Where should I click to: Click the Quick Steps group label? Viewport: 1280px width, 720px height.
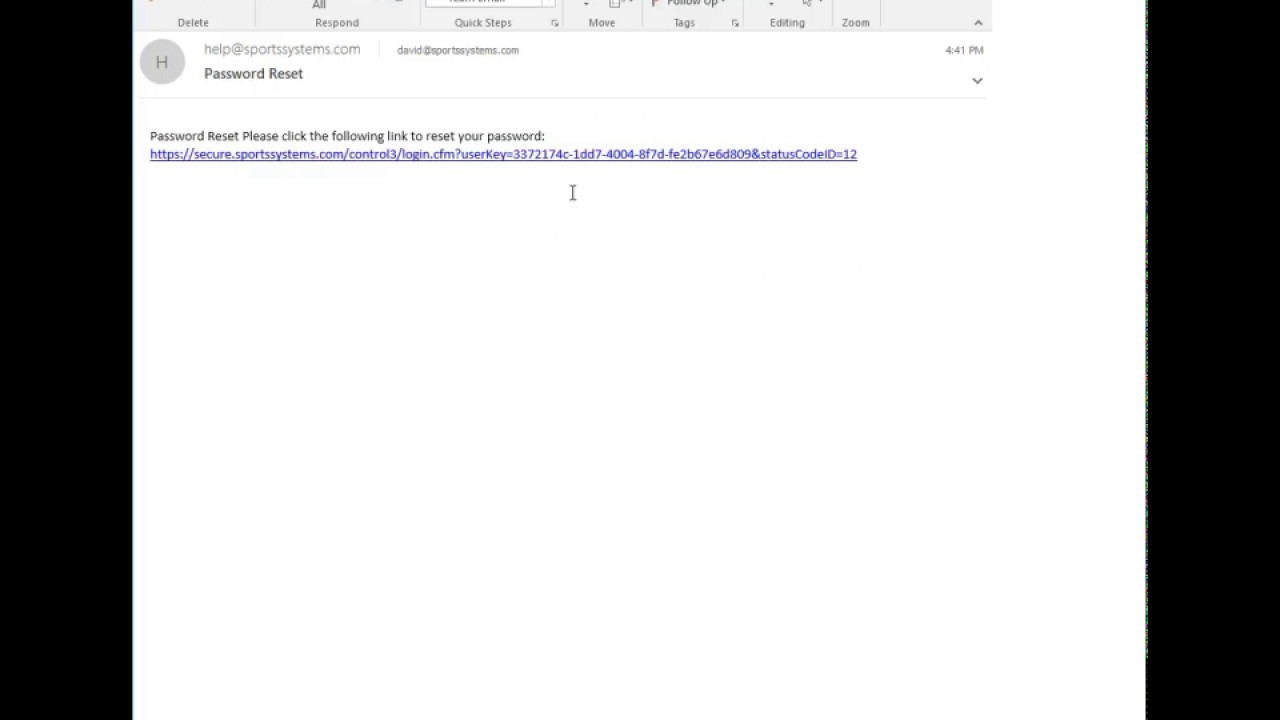(x=483, y=22)
